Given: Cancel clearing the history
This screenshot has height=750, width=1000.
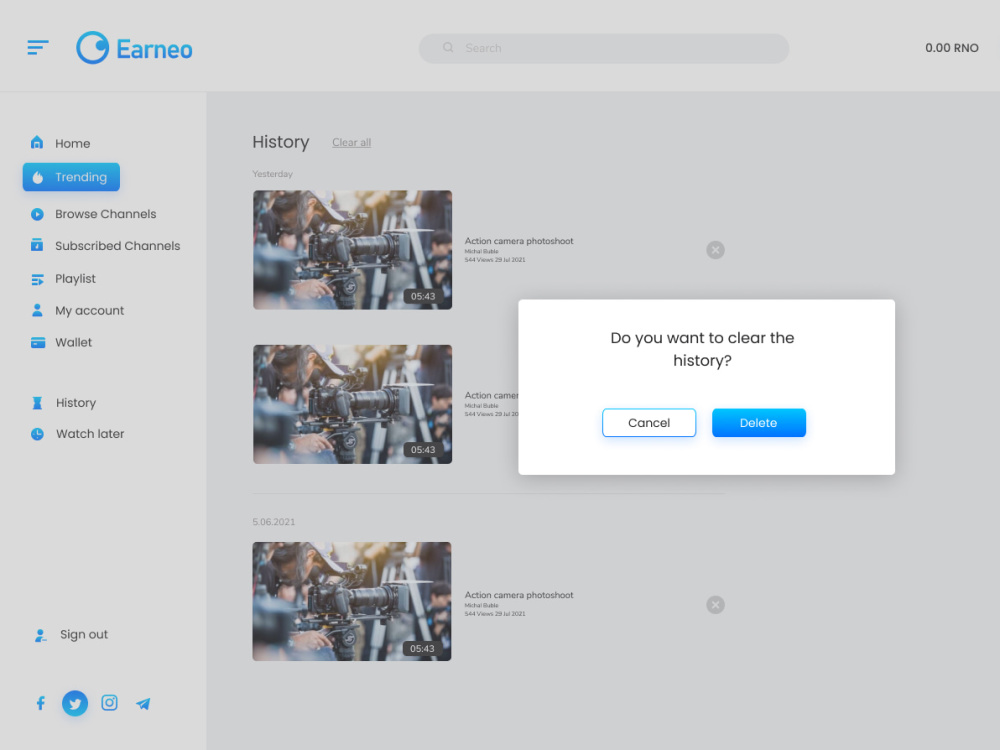Looking at the screenshot, I should point(649,423).
